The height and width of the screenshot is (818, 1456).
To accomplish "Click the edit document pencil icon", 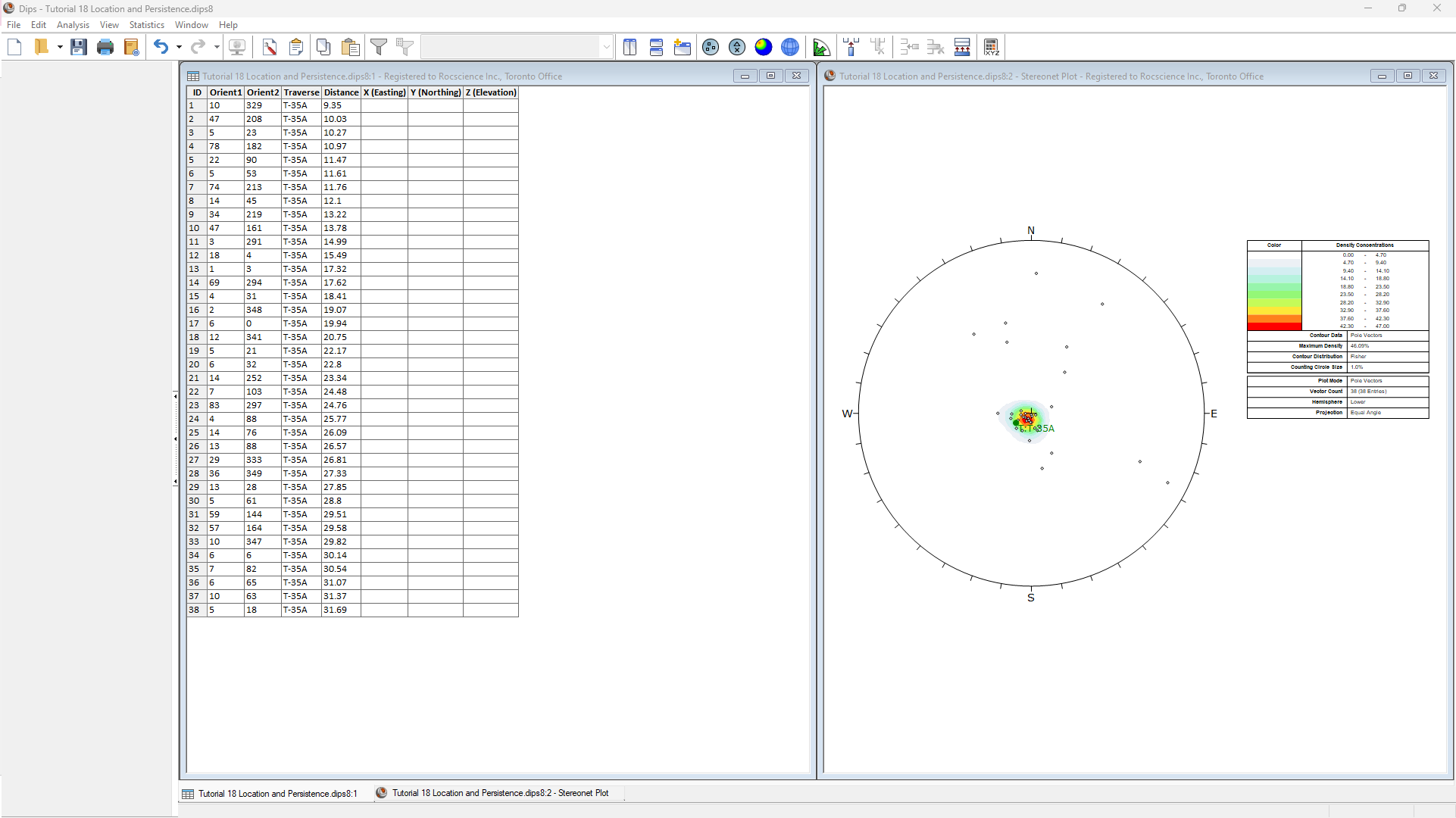I will pos(270,47).
